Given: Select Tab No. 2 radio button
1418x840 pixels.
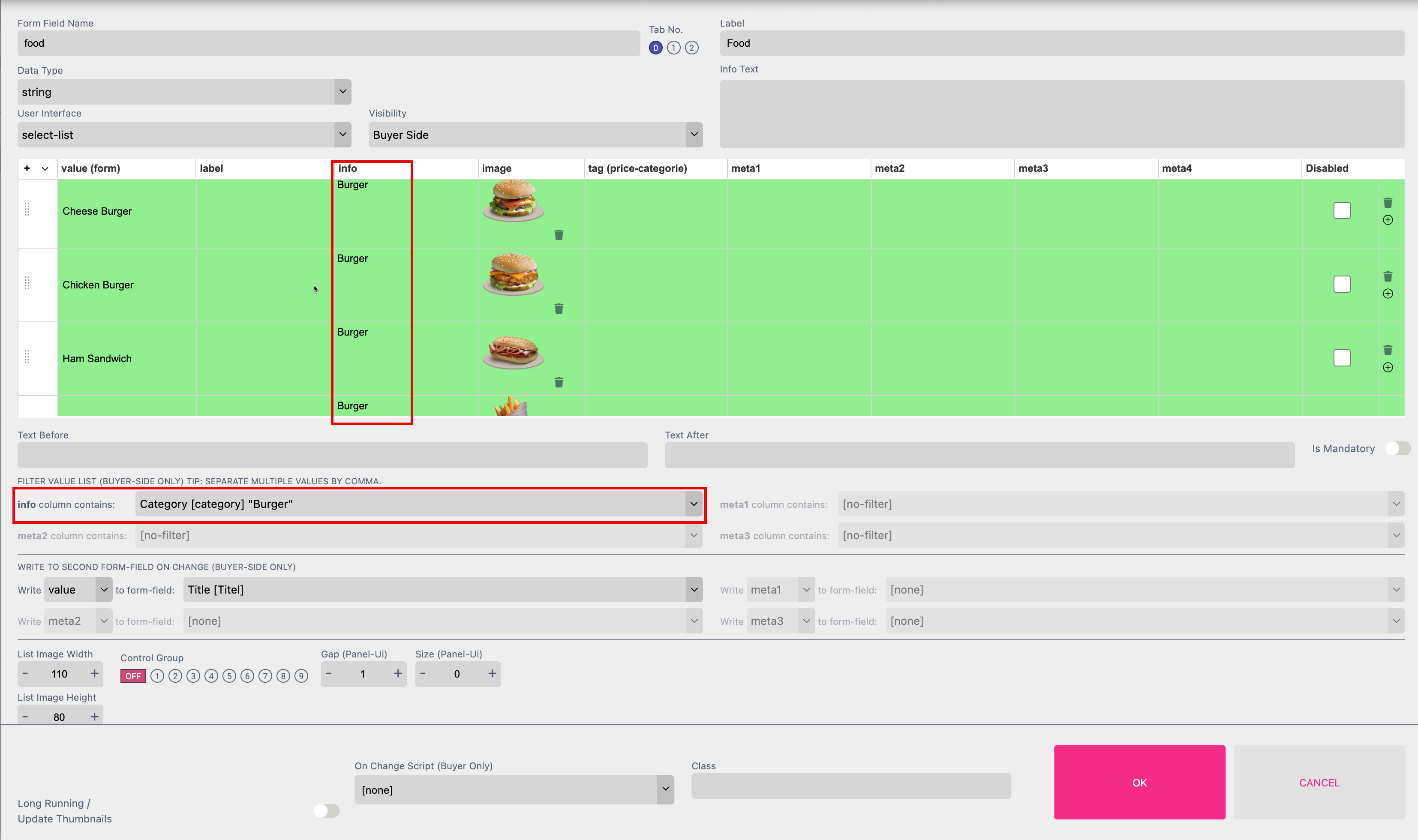Looking at the screenshot, I should [691, 48].
